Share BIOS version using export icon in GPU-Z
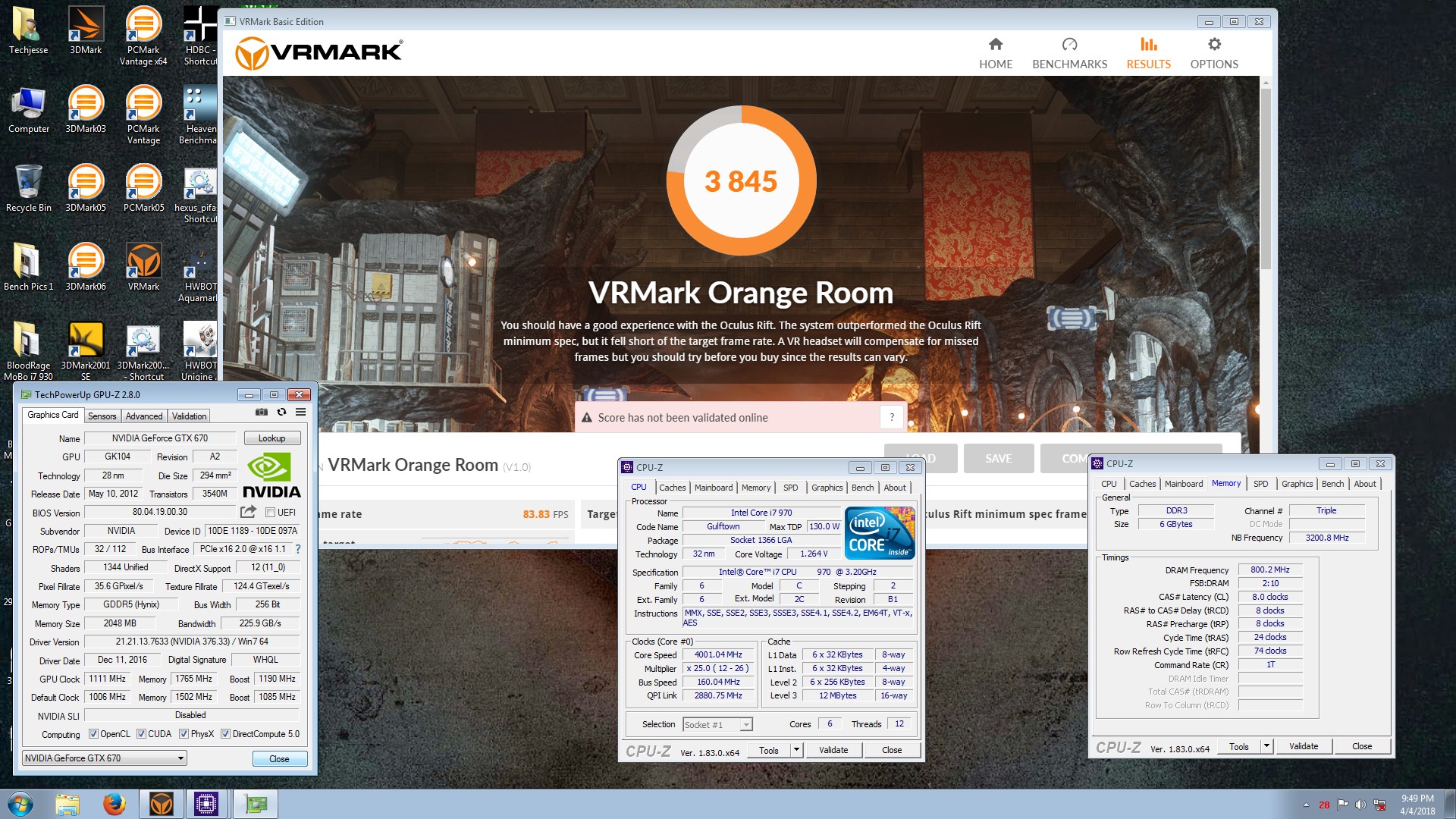This screenshot has width=1456, height=819. click(248, 513)
